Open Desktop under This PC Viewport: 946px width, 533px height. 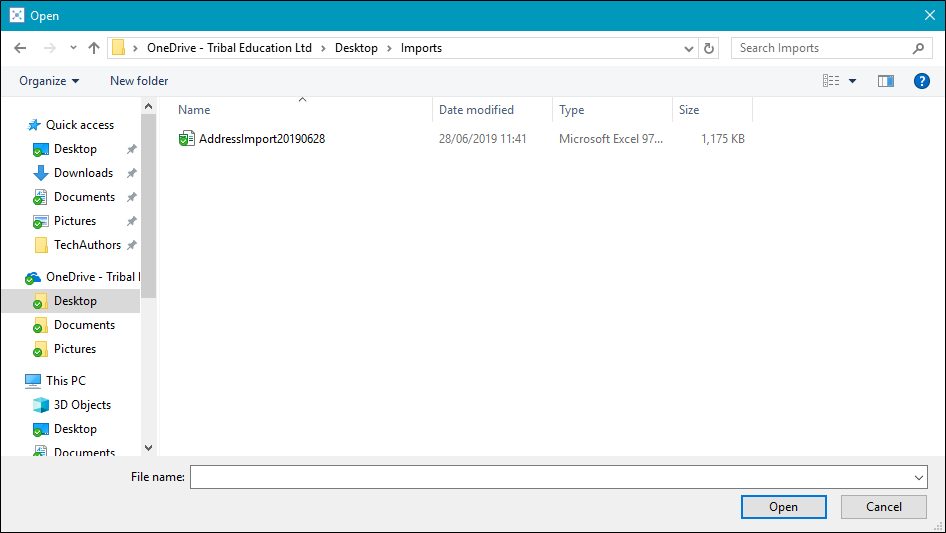coord(75,429)
